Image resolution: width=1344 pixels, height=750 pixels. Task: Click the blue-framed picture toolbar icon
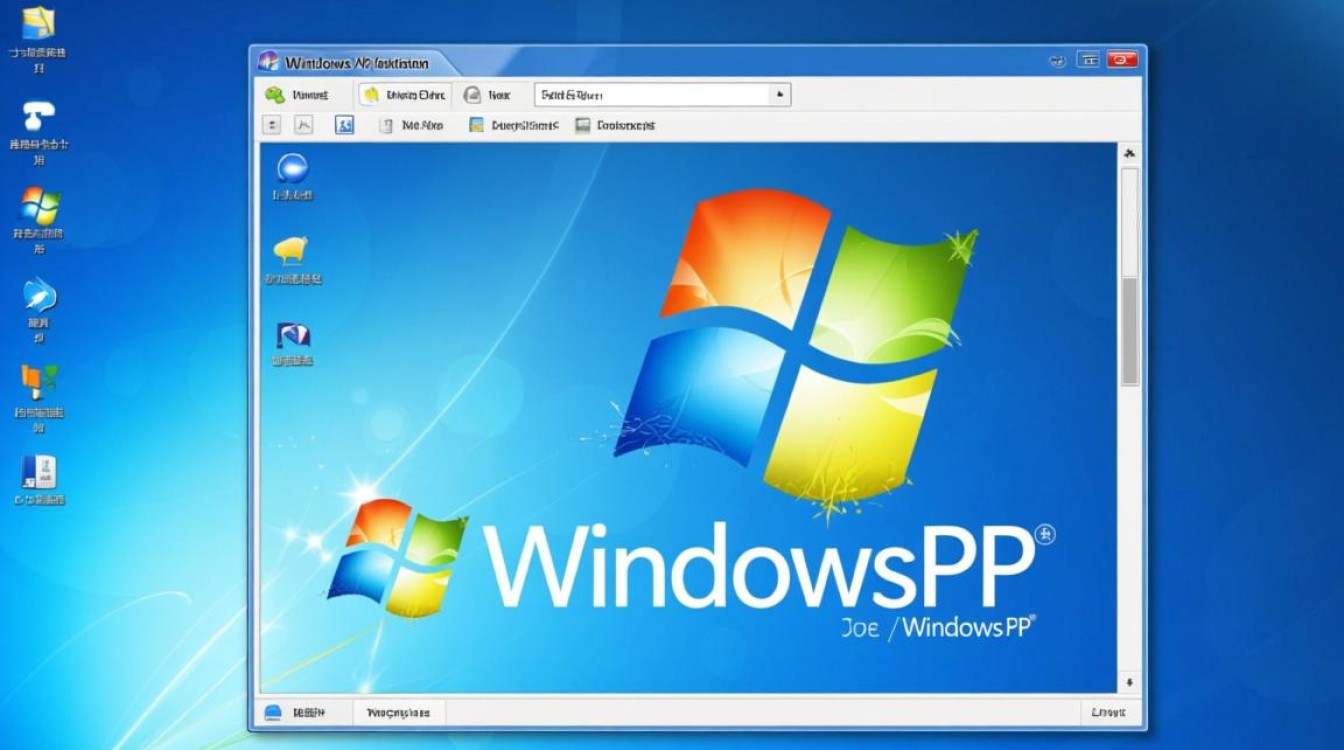[x=344, y=125]
